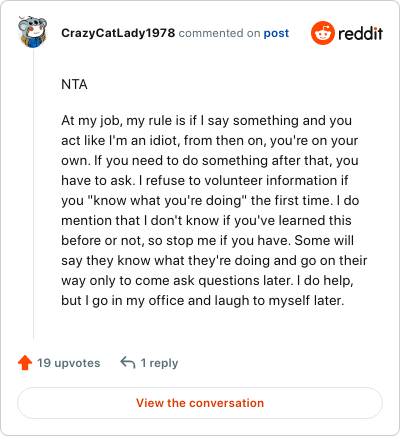
Task: Open the "View the conversation" button
Action: 200,403
